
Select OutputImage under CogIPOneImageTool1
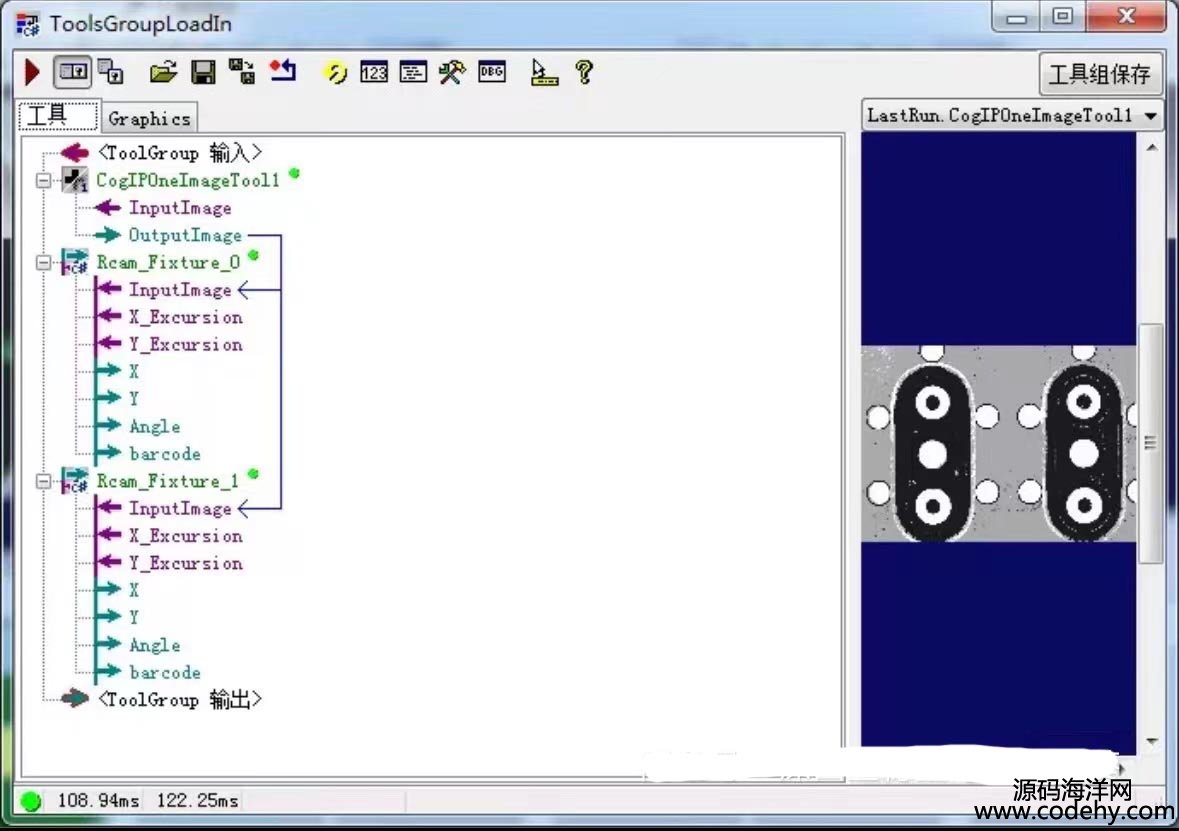185,235
